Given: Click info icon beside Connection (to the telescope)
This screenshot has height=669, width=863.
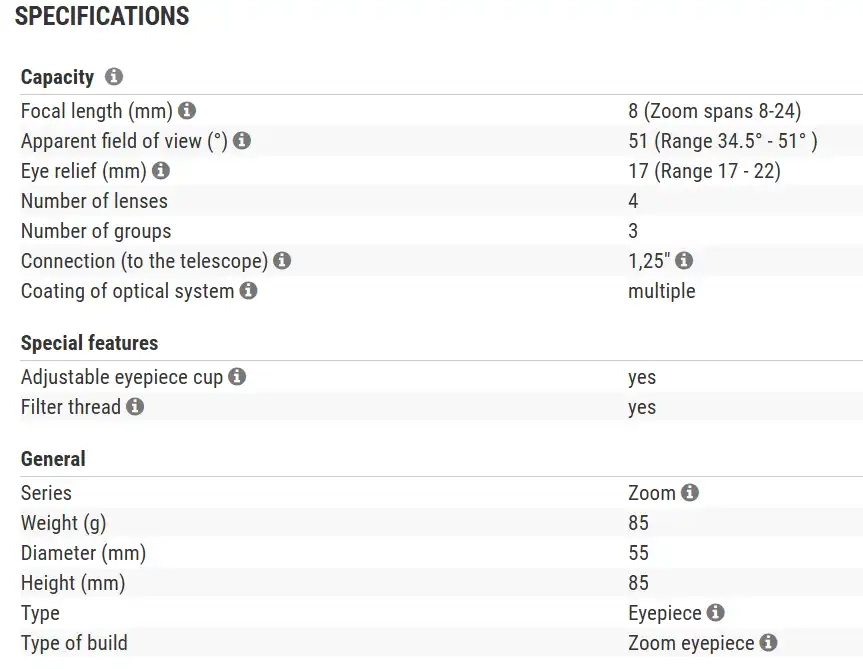Looking at the screenshot, I should tap(282, 261).
